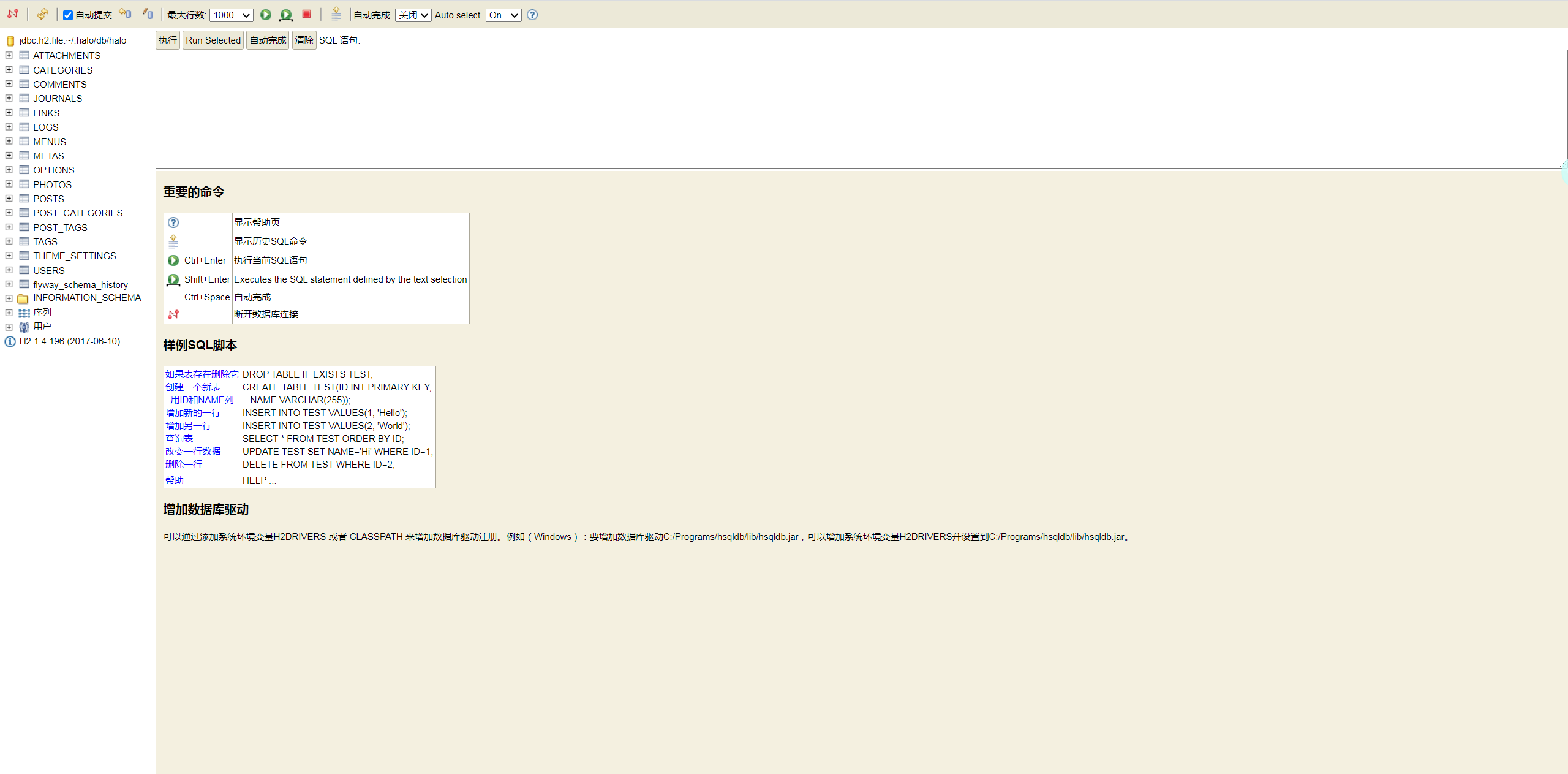Click the disconnect database icon in toolbar

(13, 14)
